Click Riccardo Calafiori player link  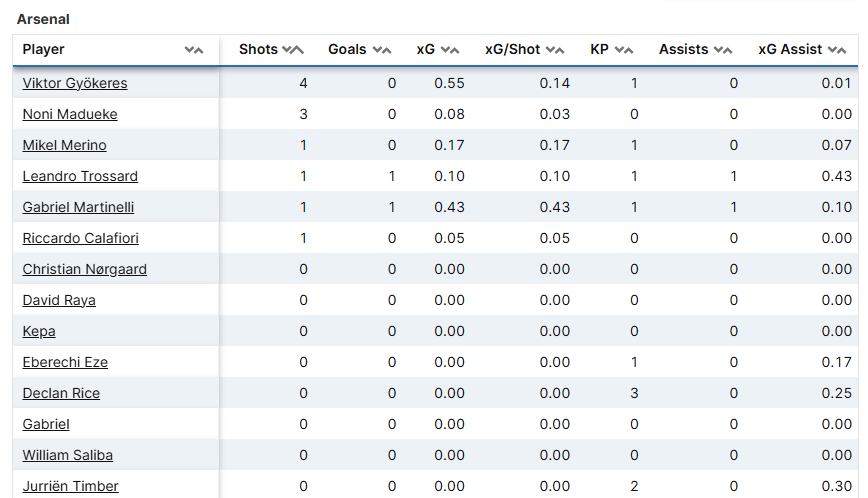(80, 238)
